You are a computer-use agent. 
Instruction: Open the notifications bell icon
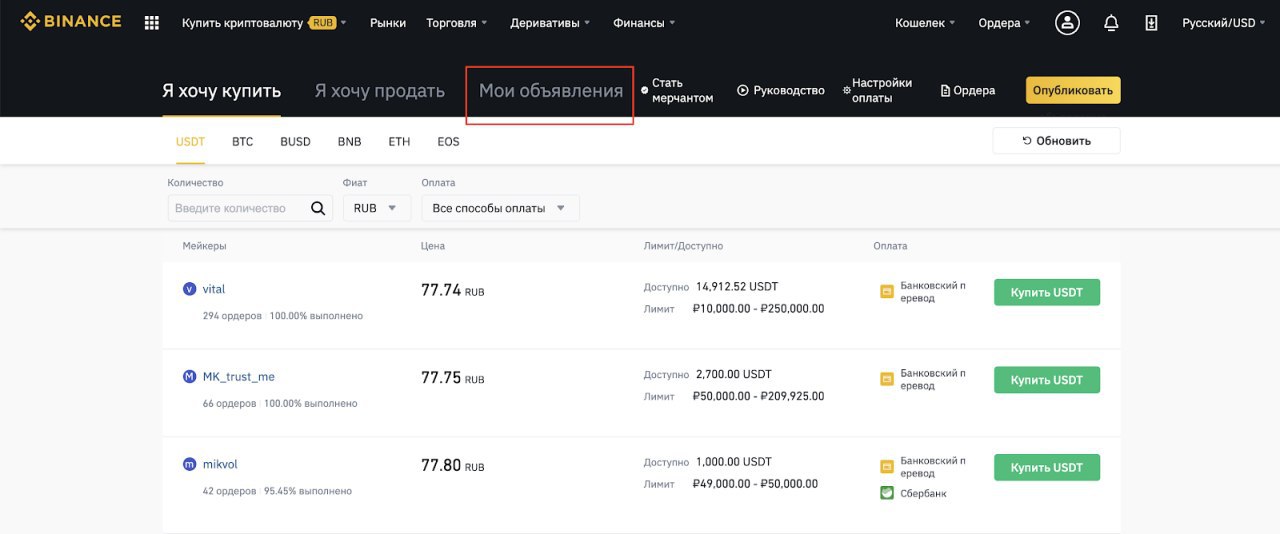[x=1111, y=23]
